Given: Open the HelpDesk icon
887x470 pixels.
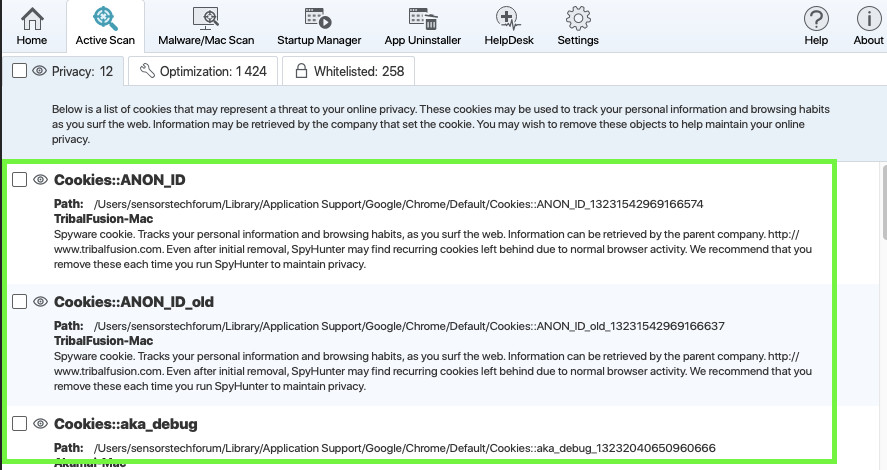Looking at the screenshot, I should tap(508, 19).
